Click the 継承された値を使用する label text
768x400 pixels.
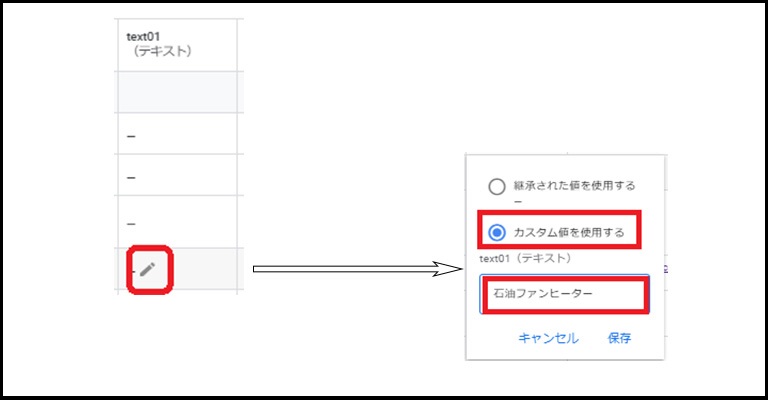click(x=574, y=186)
